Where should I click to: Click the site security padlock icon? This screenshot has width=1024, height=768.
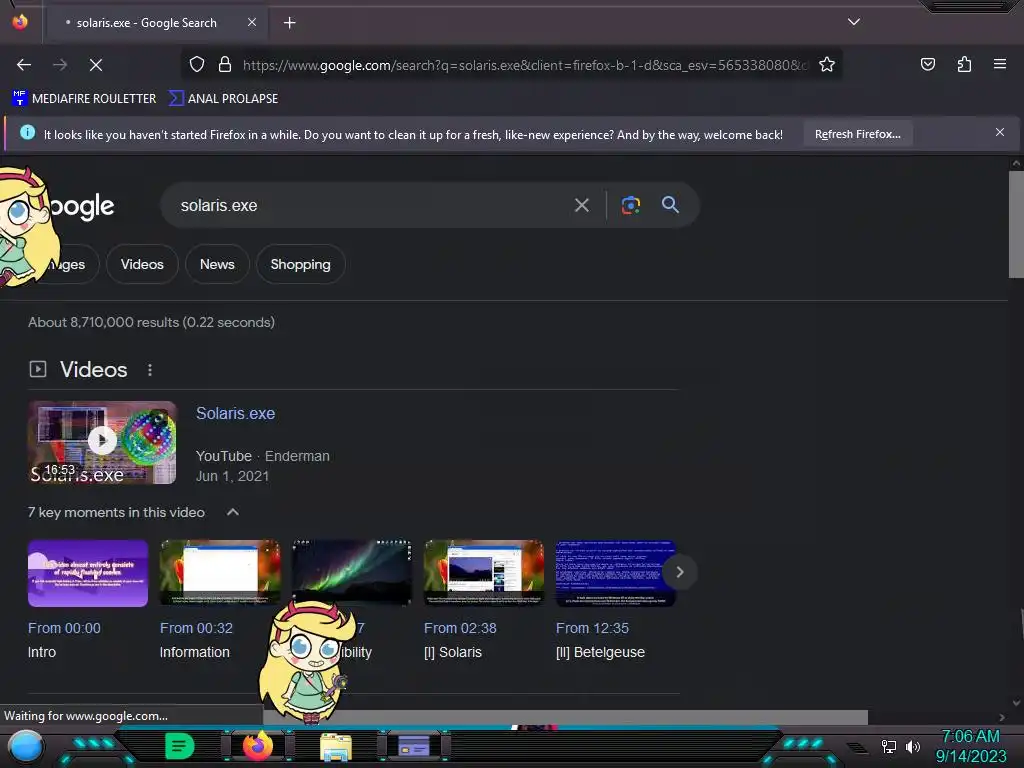225,64
